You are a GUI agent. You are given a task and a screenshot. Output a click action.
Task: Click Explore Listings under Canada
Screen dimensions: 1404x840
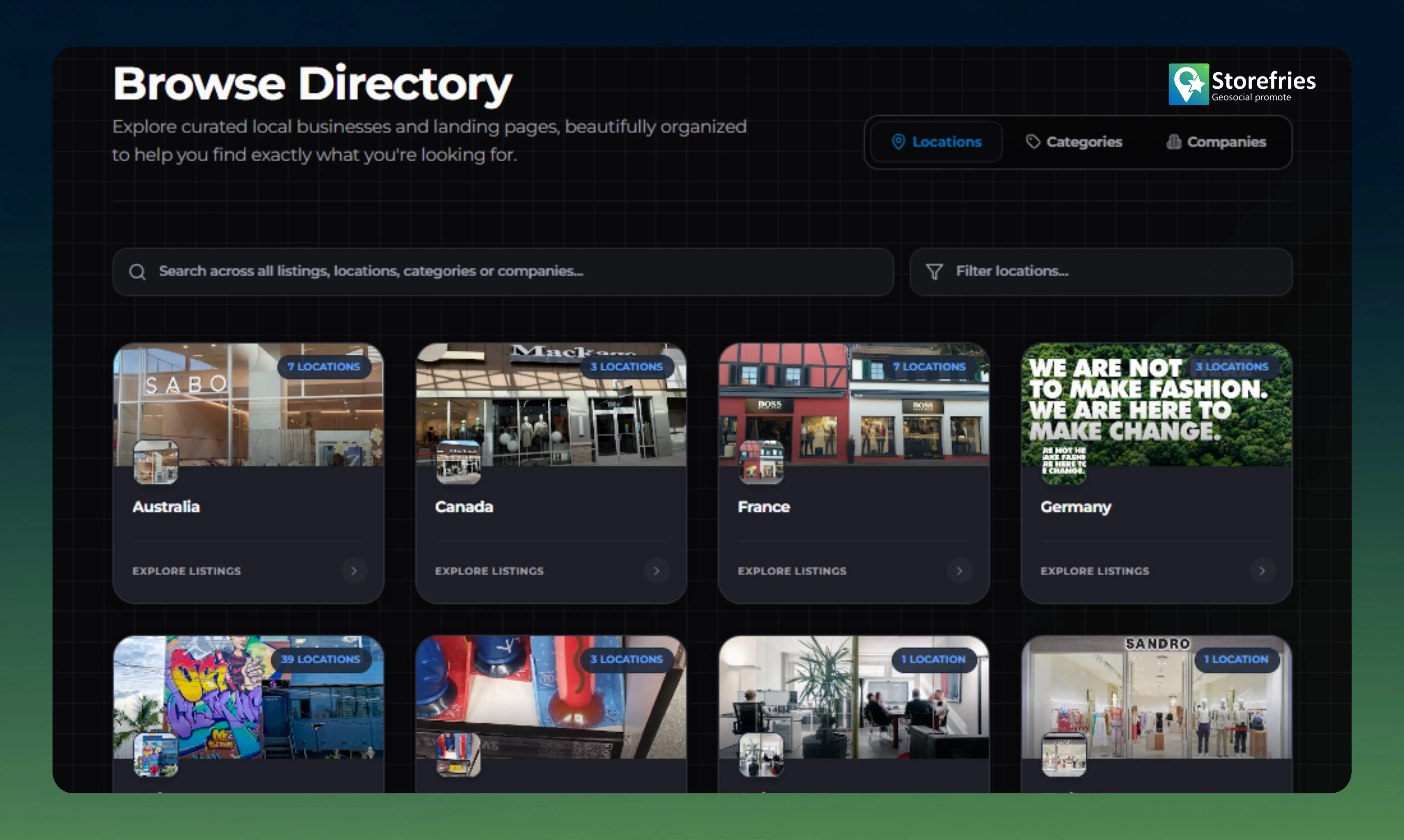pyautogui.click(x=489, y=571)
